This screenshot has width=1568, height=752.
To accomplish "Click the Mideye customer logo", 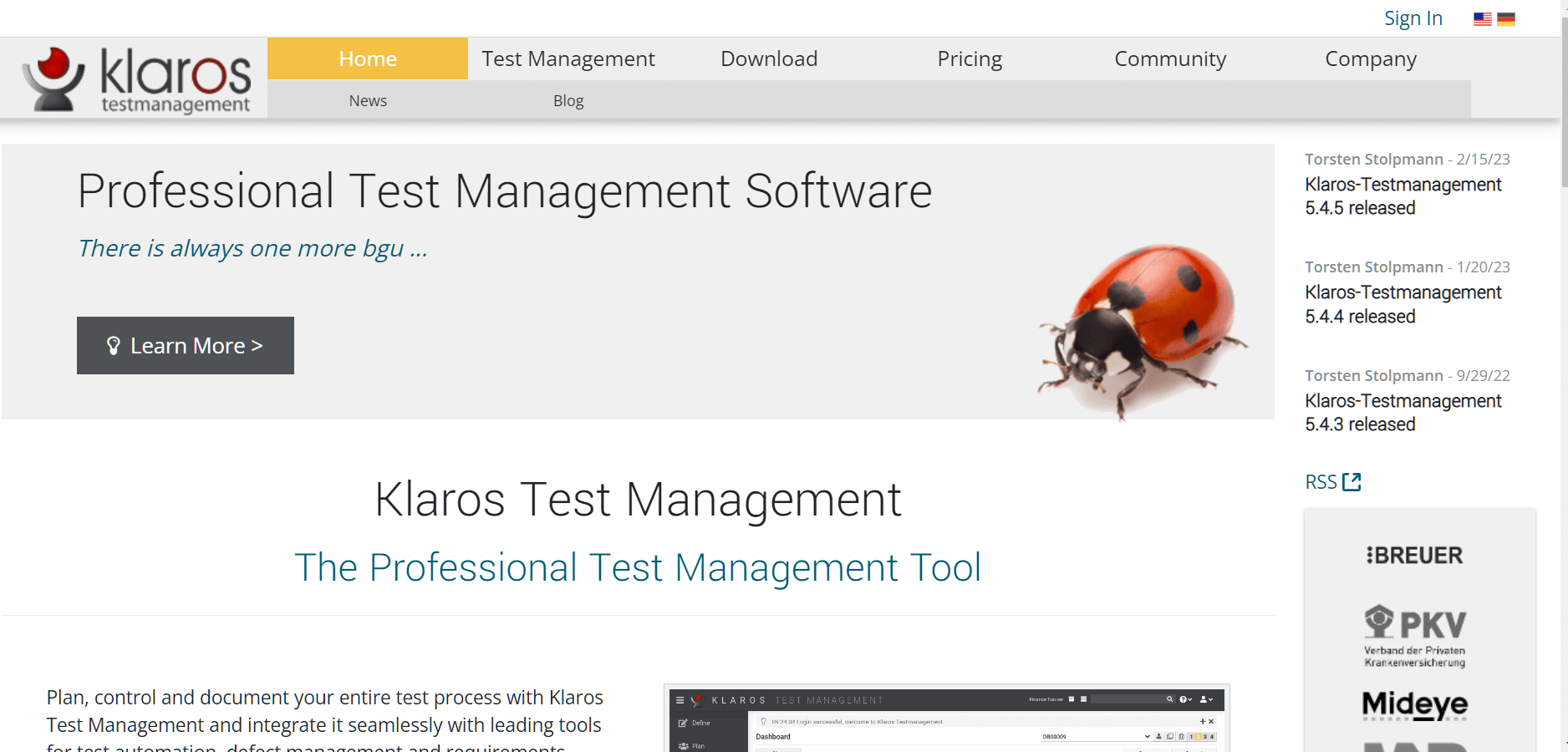I will click(1415, 704).
